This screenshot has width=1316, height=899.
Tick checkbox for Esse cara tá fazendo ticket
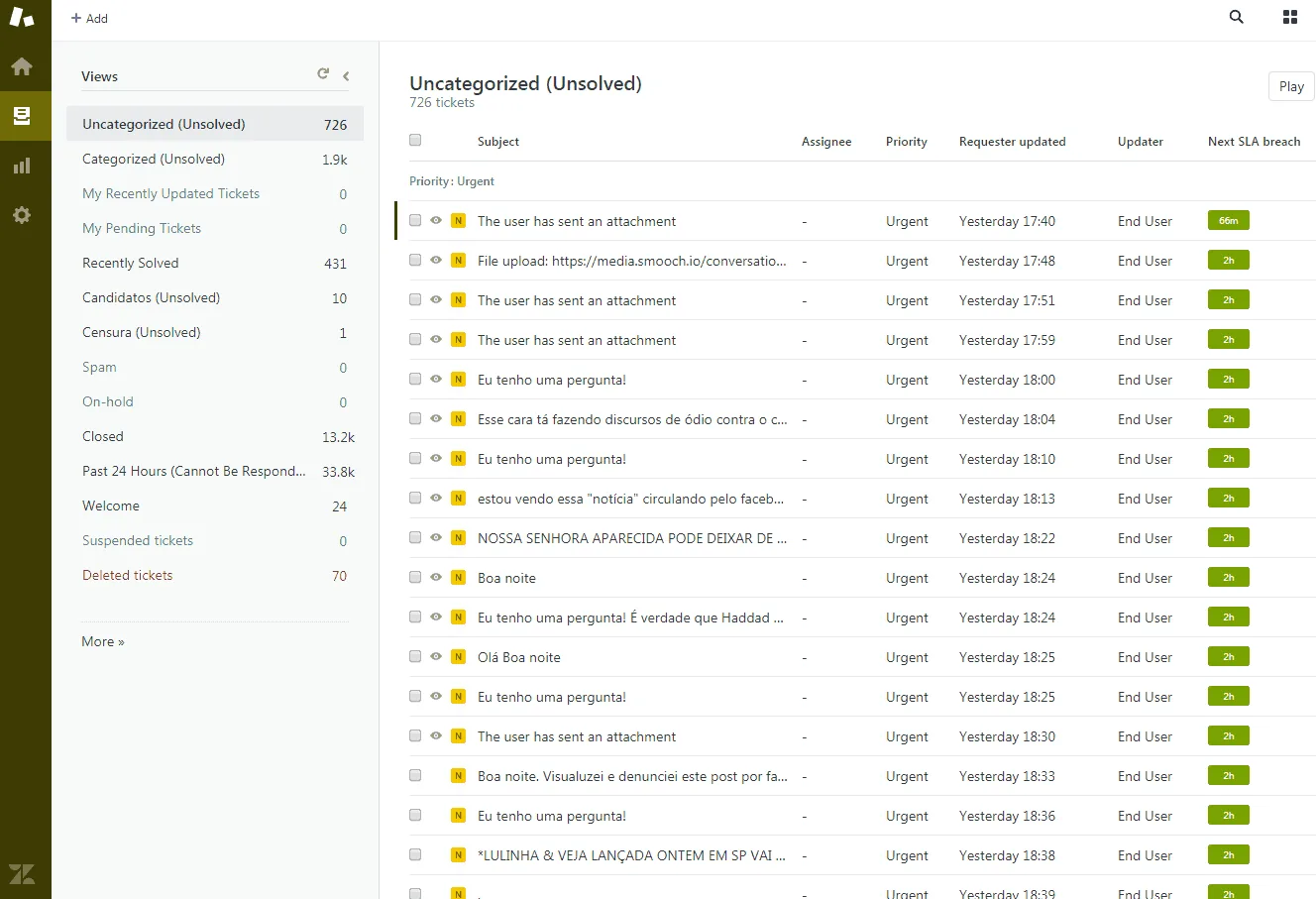(415, 418)
